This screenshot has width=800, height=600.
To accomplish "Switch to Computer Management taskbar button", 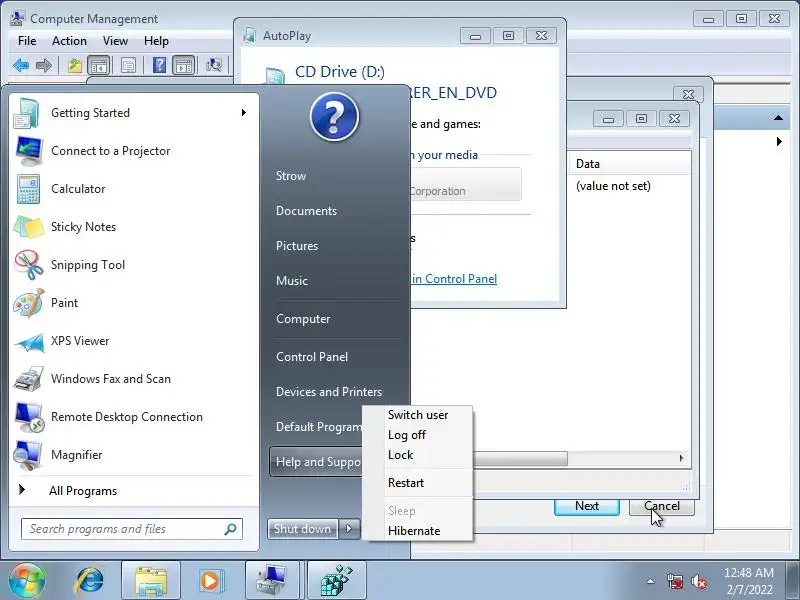I will point(272,581).
